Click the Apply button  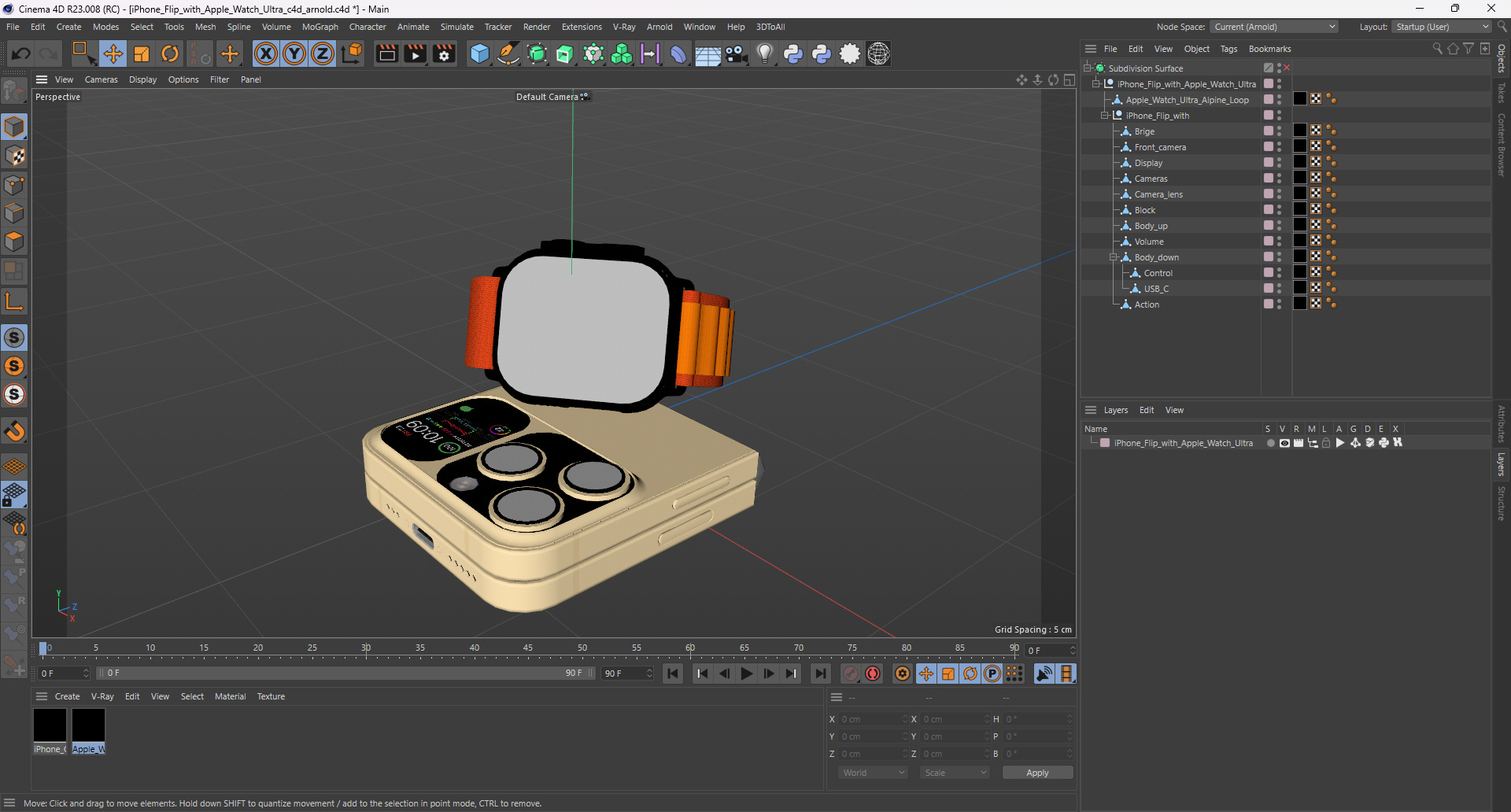(1037, 773)
